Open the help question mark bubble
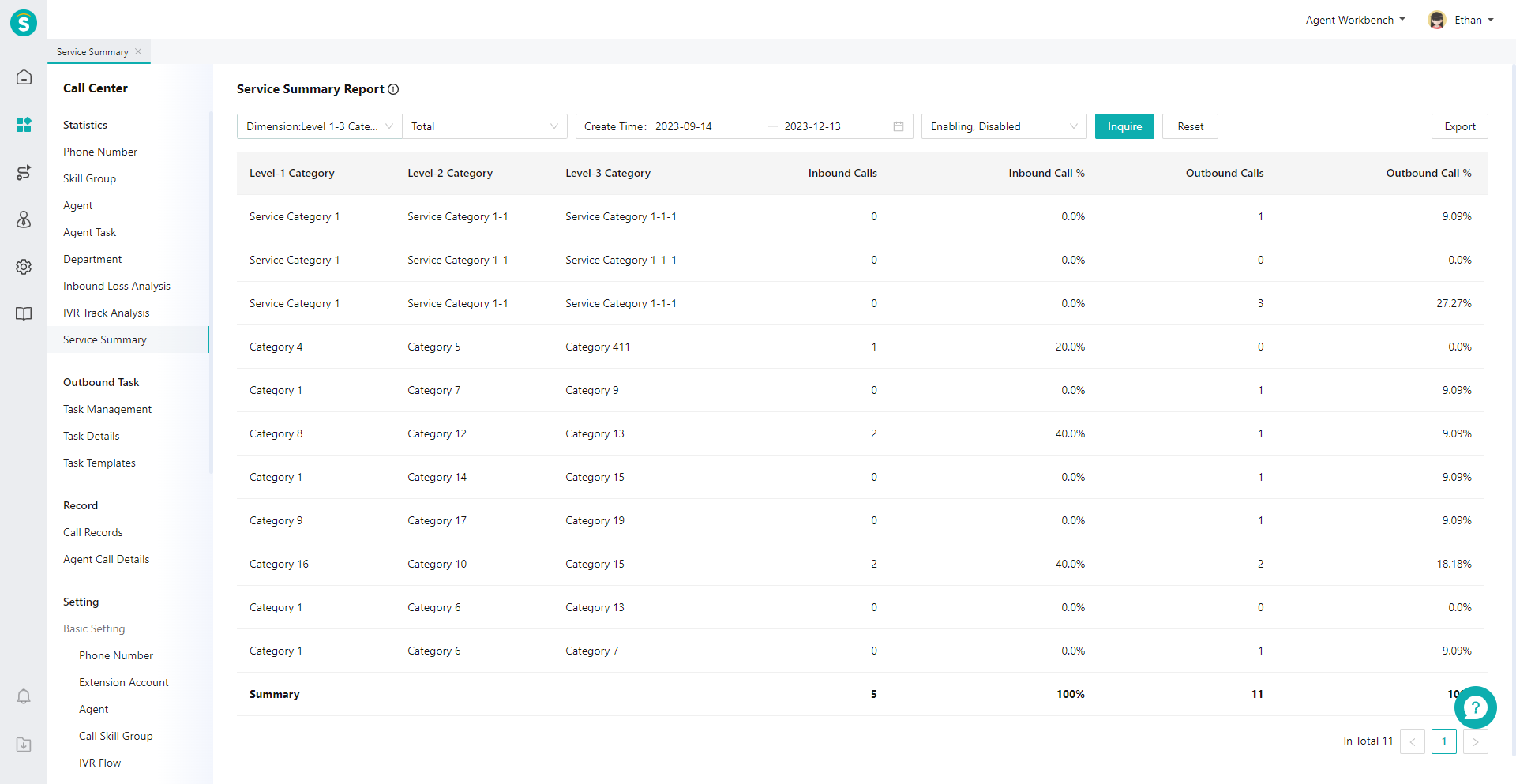The image size is (1516, 784). 1475,707
